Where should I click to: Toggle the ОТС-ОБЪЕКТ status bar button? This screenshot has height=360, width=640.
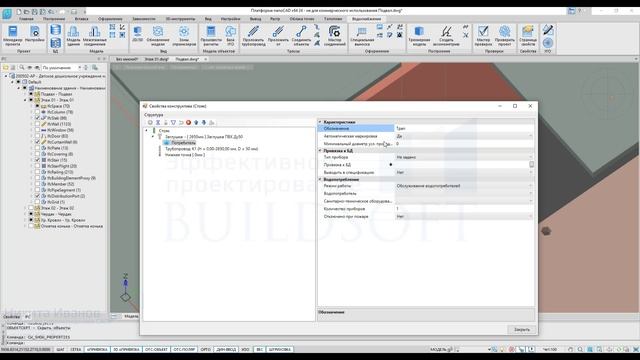pyautogui.click(x=156, y=349)
